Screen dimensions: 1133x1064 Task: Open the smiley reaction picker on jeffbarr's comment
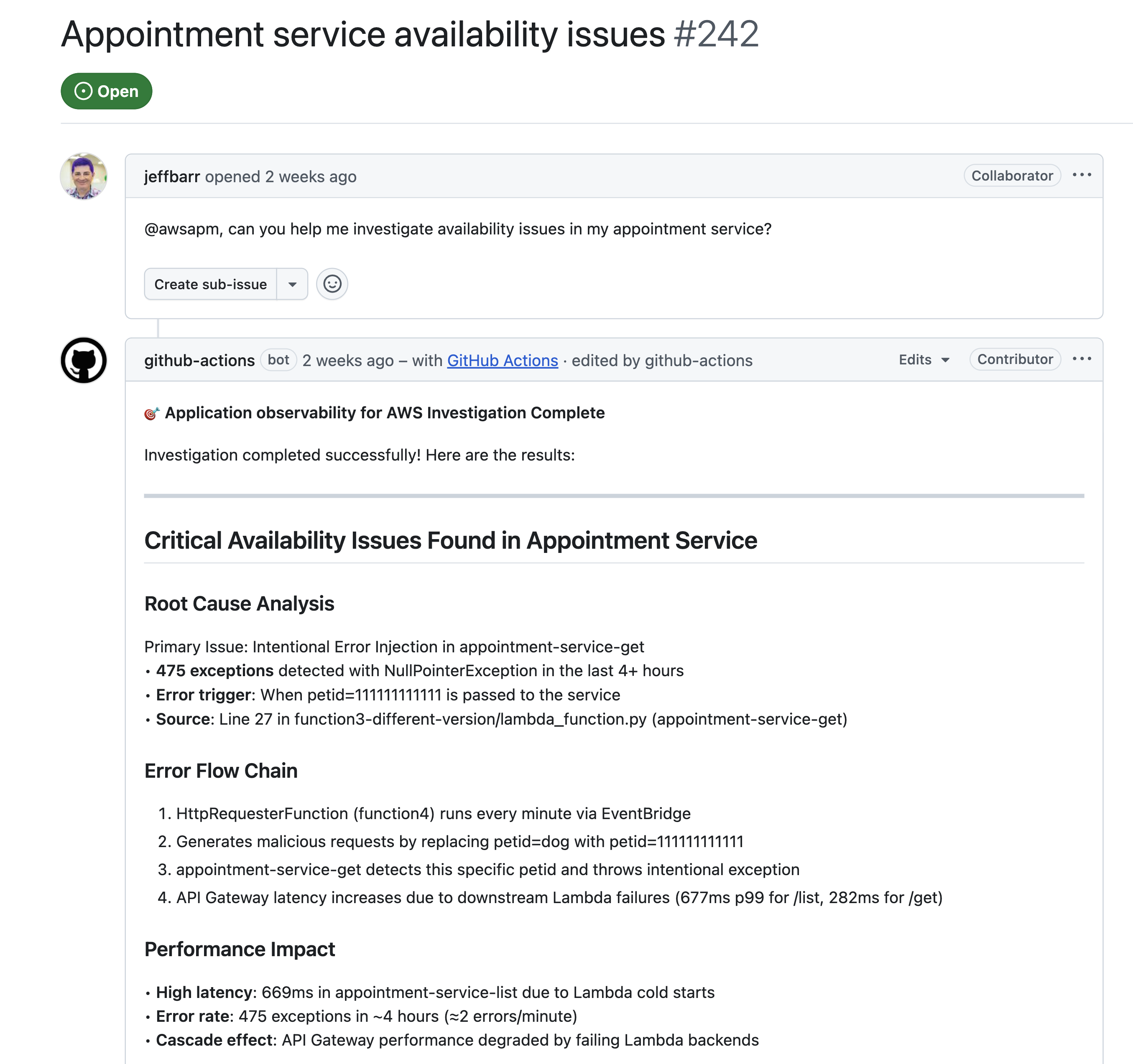coord(332,284)
